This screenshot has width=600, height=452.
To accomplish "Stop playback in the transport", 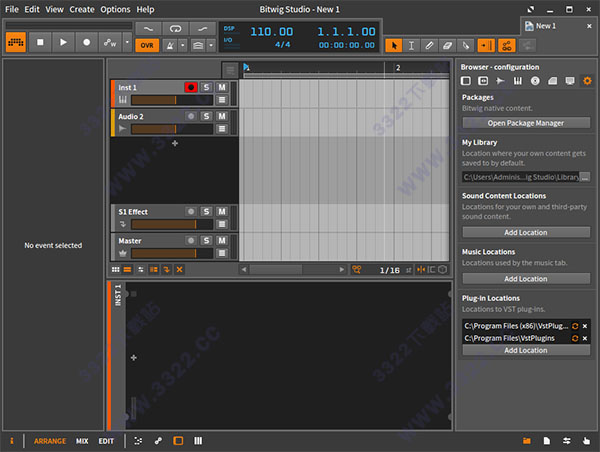I will pyautogui.click(x=40, y=42).
